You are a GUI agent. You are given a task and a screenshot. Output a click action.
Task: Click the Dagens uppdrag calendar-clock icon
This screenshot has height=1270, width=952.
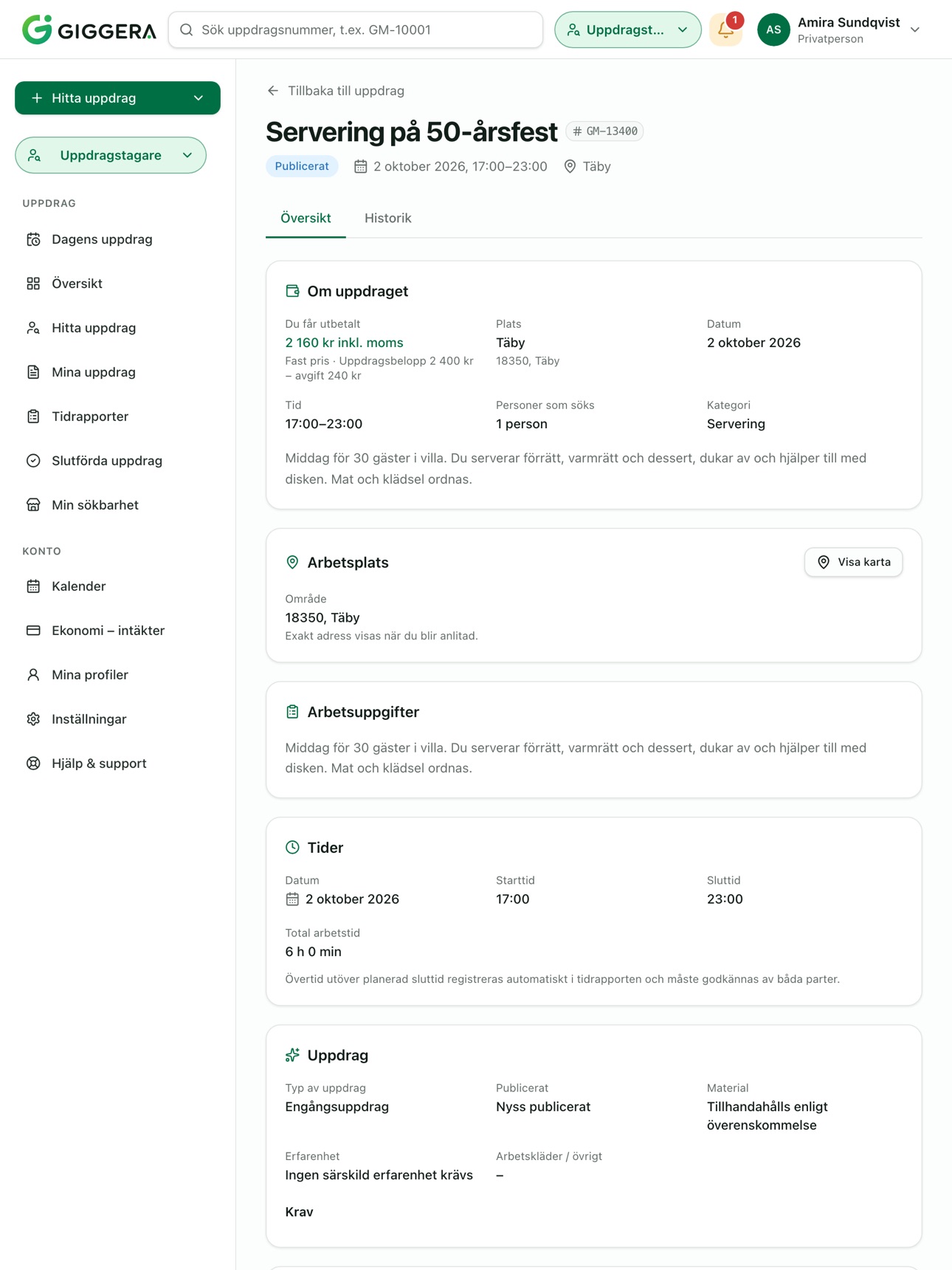click(x=33, y=239)
